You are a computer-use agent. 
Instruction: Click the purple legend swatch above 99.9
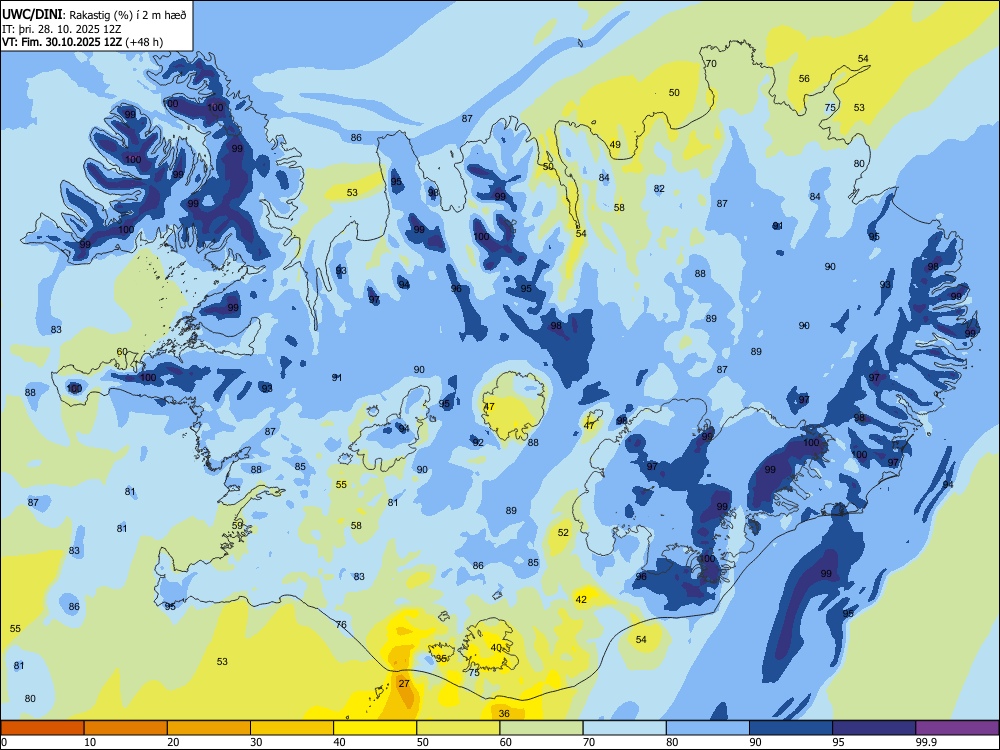[957, 728]
